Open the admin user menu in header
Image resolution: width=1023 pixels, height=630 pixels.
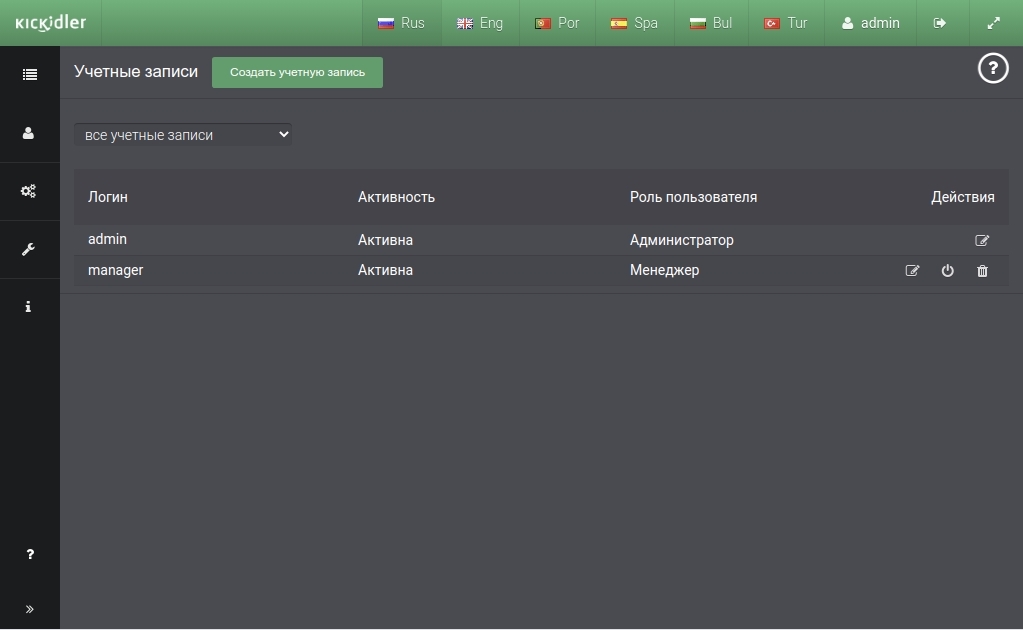(x=870, y=23)
